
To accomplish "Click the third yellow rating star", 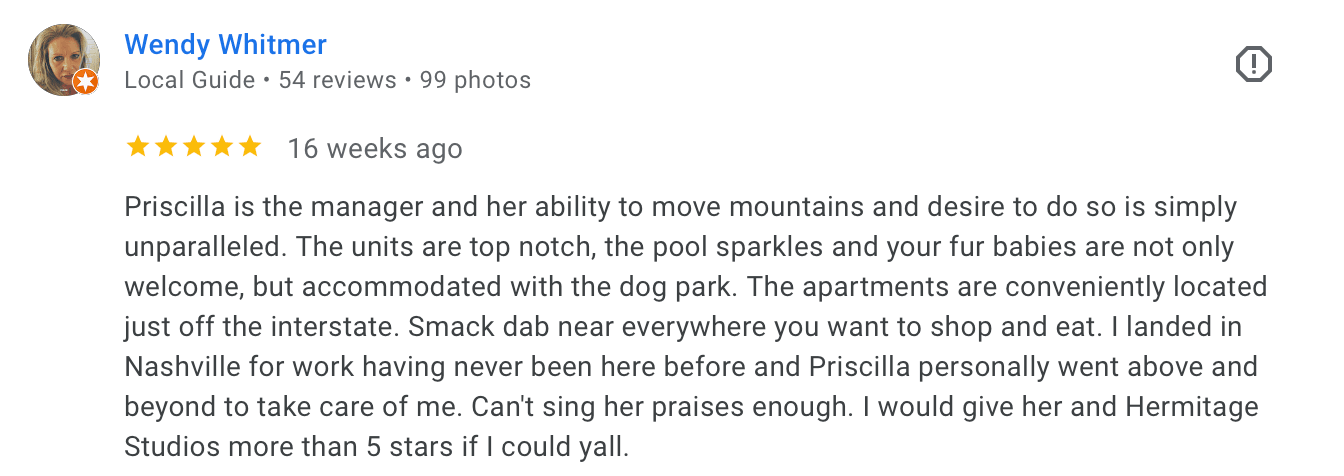I will point(193,148).
